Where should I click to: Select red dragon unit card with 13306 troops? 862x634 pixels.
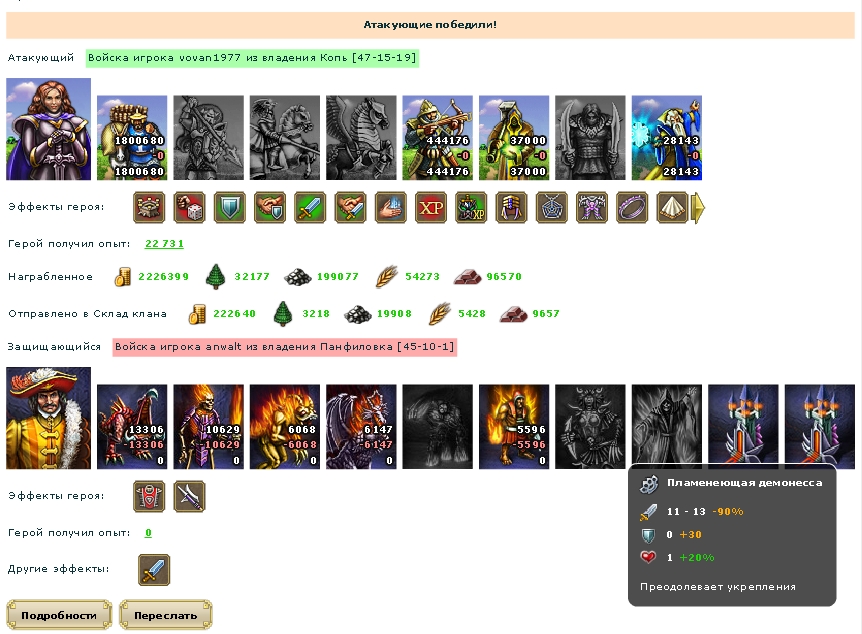[x=132, y=427]
